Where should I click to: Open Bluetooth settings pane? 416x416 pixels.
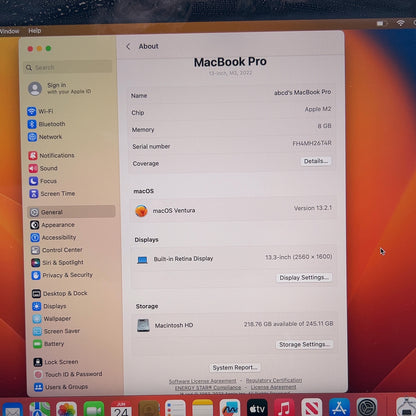pyautogui.click(x=46, y=124)
